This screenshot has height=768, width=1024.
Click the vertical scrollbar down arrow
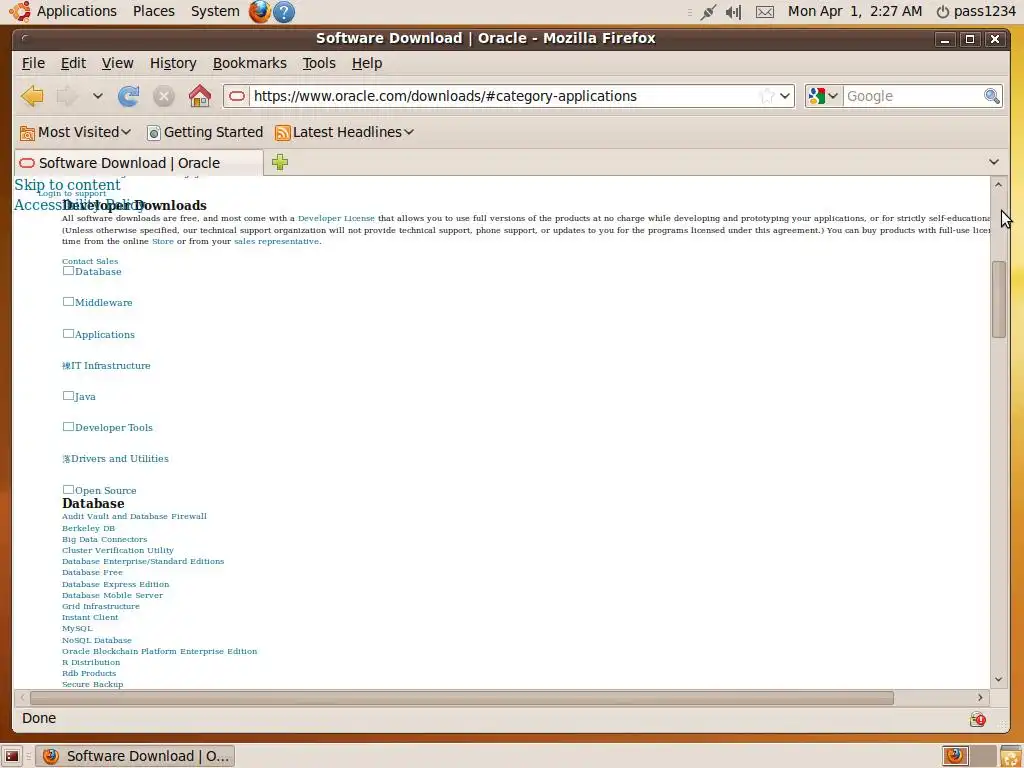pyautogui.click(x=999, y=680)
